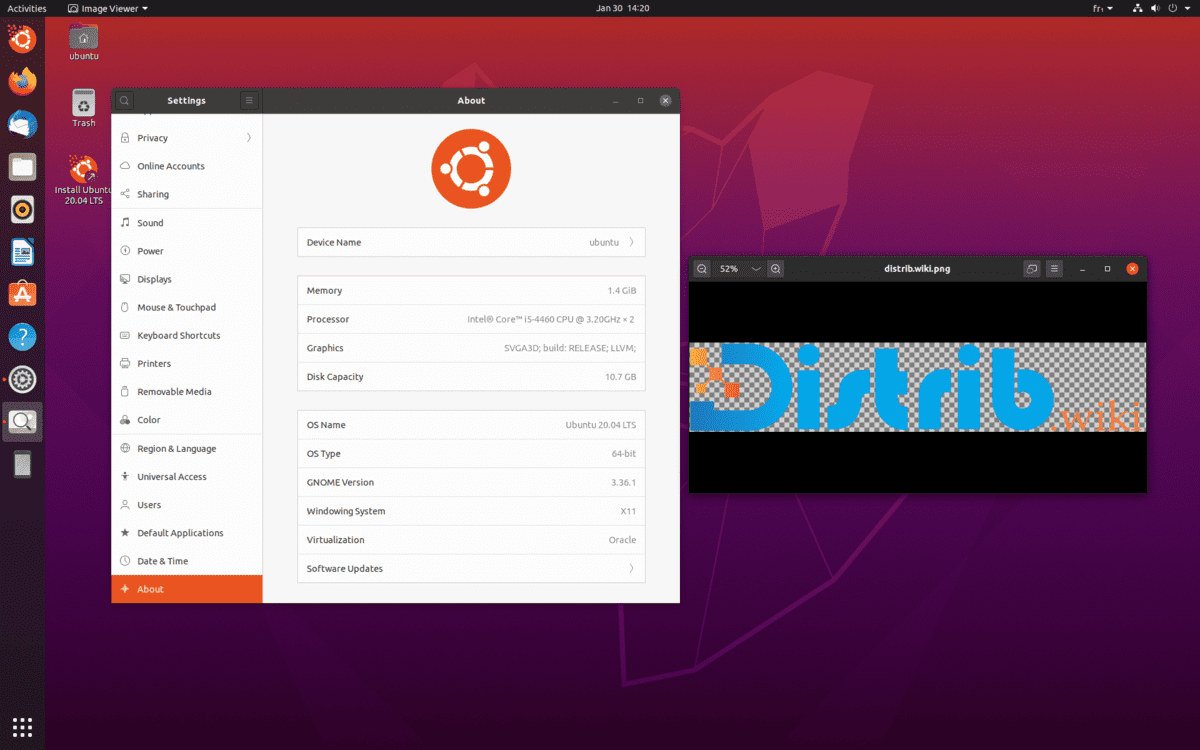Click the network icon in top bar
The image size is (1200, 750).
point(1138,8)
